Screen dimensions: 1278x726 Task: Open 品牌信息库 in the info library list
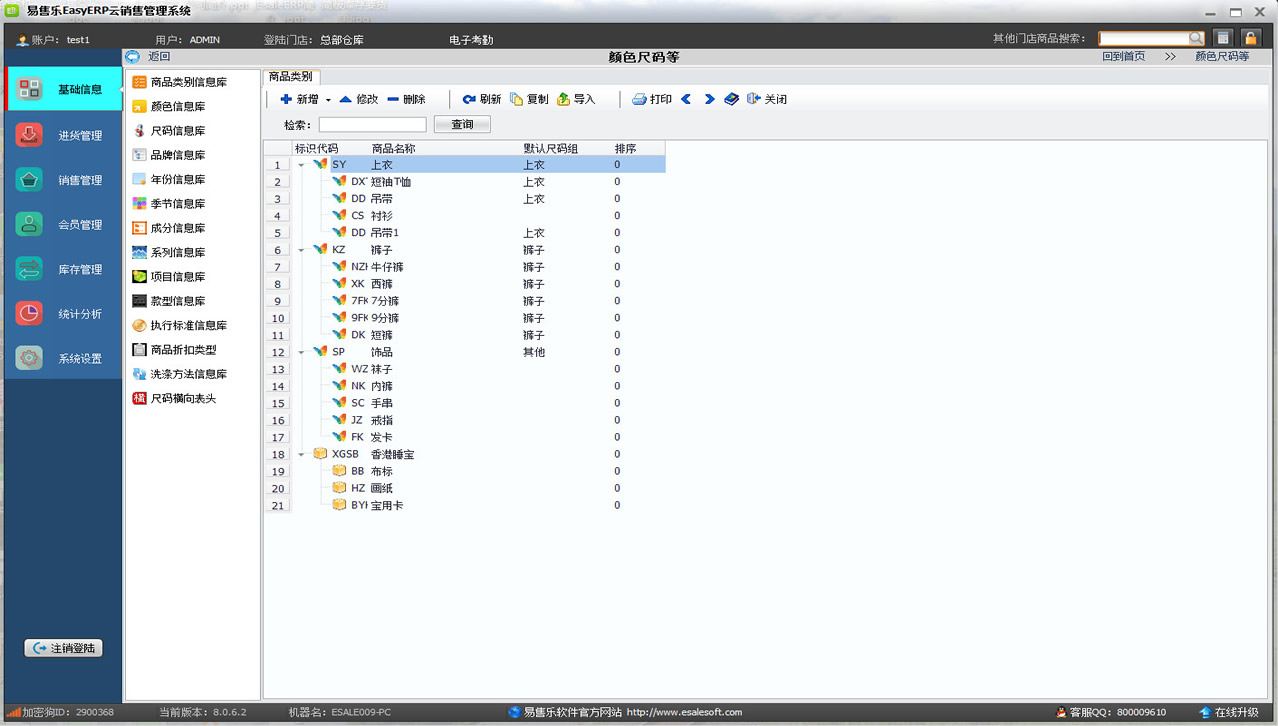click(177, 155)
